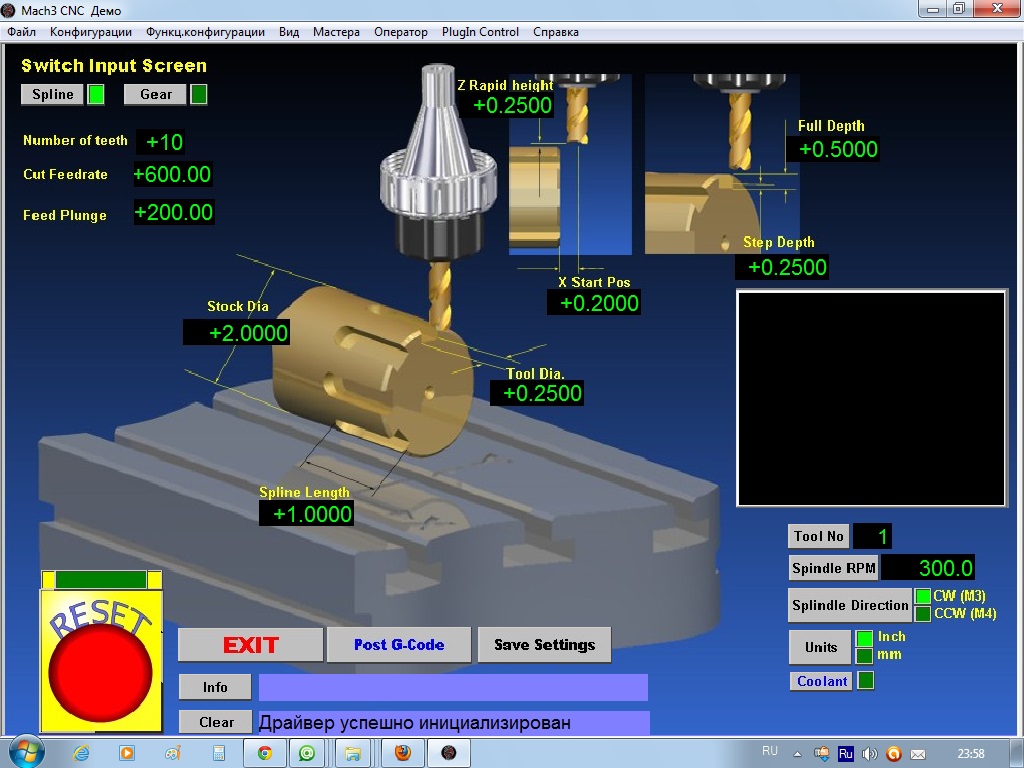Click the Info button
Screen dimensions: 1024x768
click(x=215, y=687)
